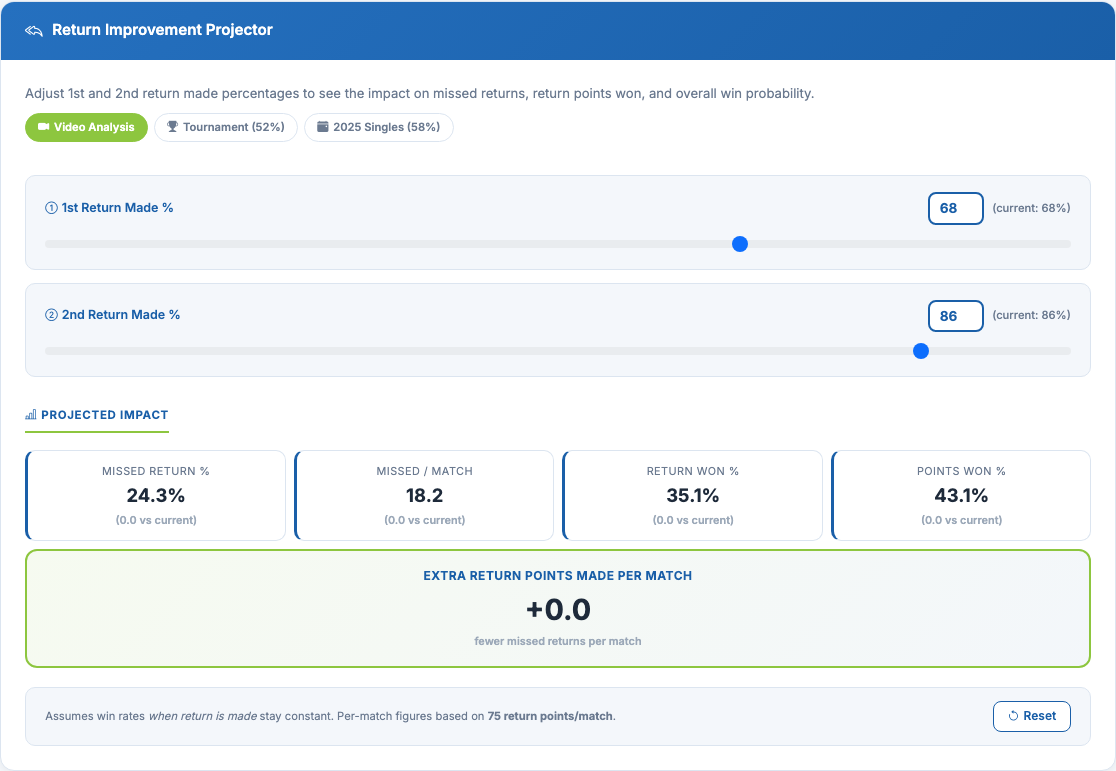The width and height of the screenshot is (1116, 771).
Task: Select the 2025 Singles (58%) tab
Action: (379, 127)
